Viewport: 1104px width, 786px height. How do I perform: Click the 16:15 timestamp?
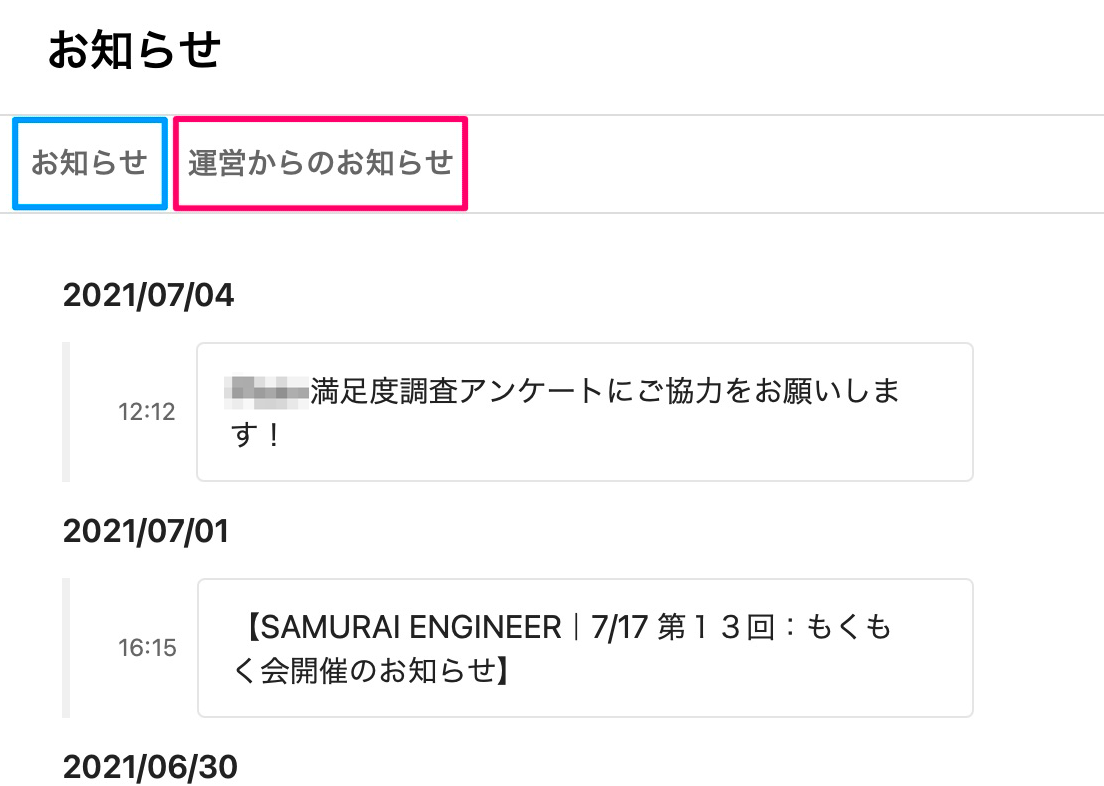[146, 648]
